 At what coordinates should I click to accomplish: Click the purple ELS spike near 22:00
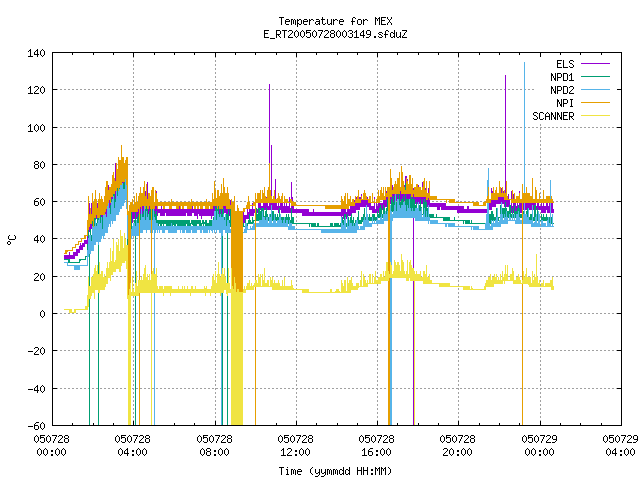505,131
